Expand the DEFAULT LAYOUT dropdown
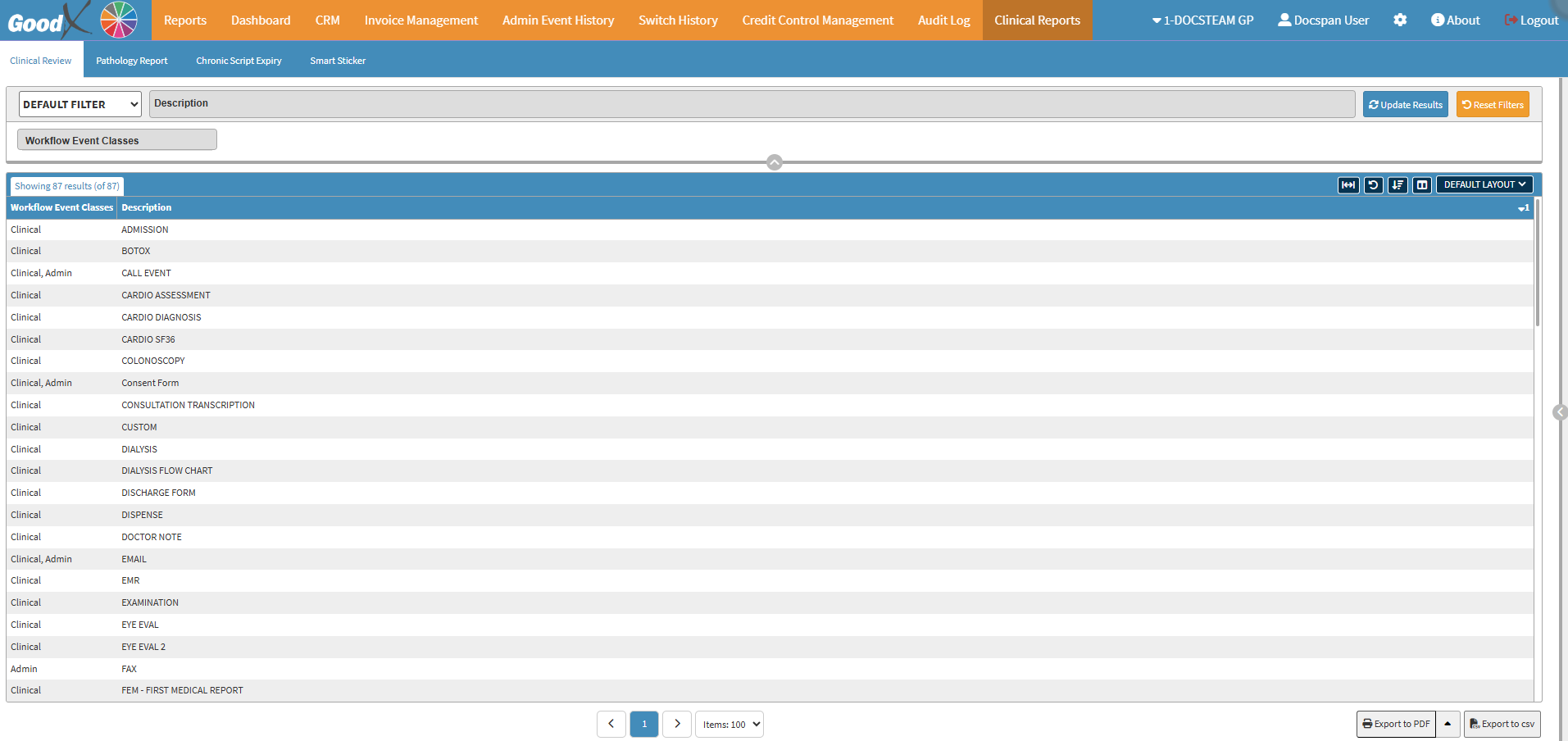The height and width of the screenshot is (741, 1568). click(1484, 184)
